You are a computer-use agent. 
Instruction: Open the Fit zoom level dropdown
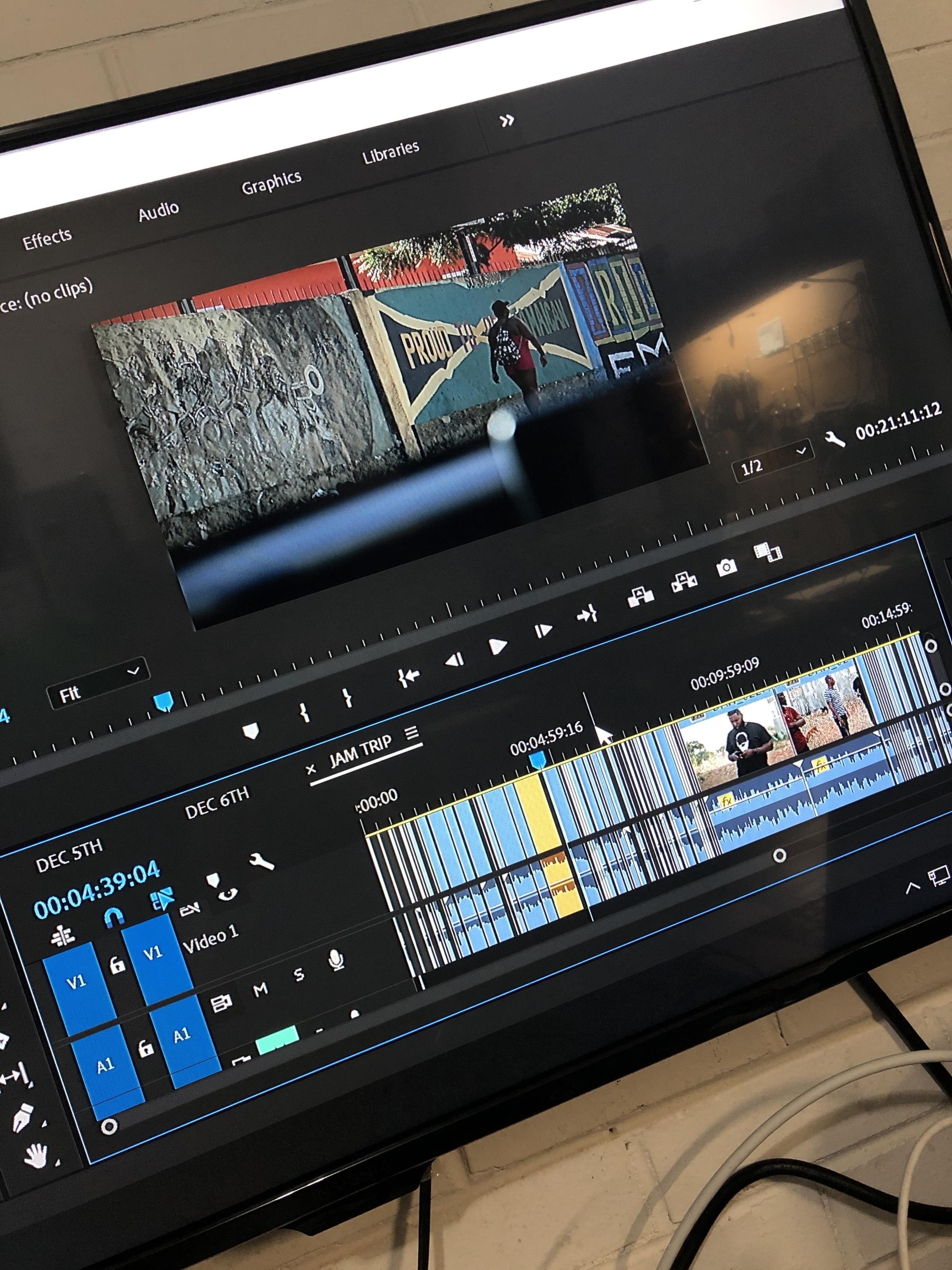(98, 683)
